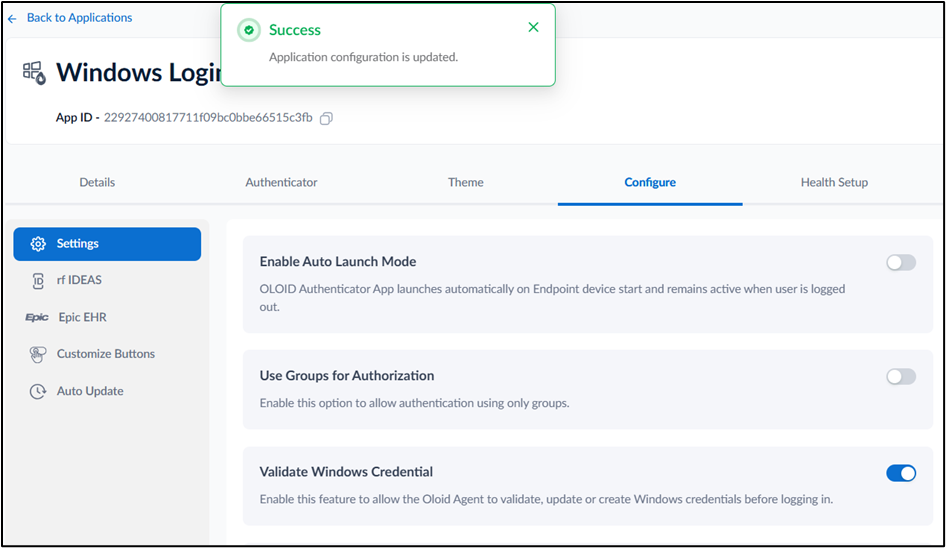946x548 pixels.
Task: Click the Enable Auto Launch Mode heading
Action: coord(338,261)
